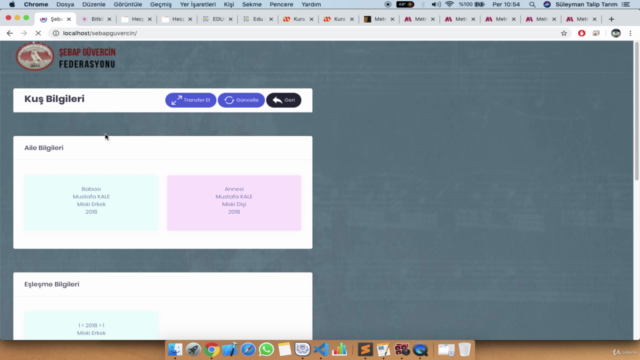
Task: Click the Şebap Güvercin Federasyonu logo
Action: click(66, 57)
